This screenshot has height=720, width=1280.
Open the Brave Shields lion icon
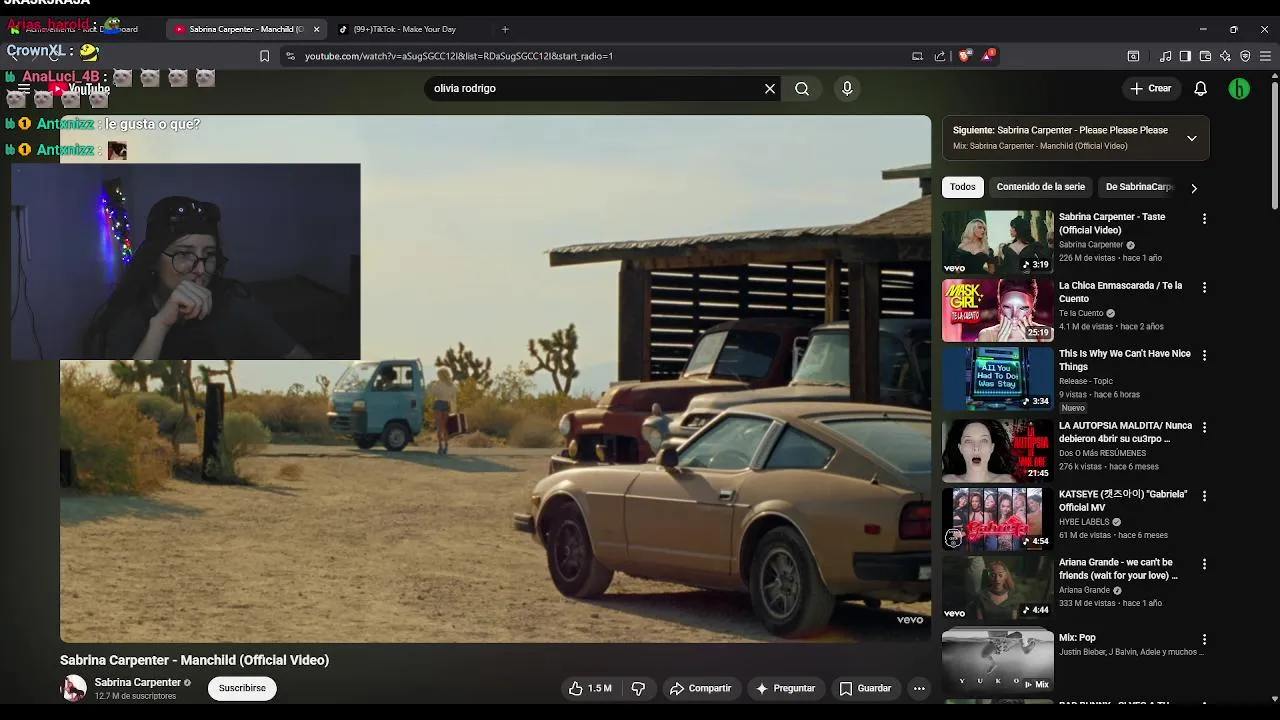(964, 56)
